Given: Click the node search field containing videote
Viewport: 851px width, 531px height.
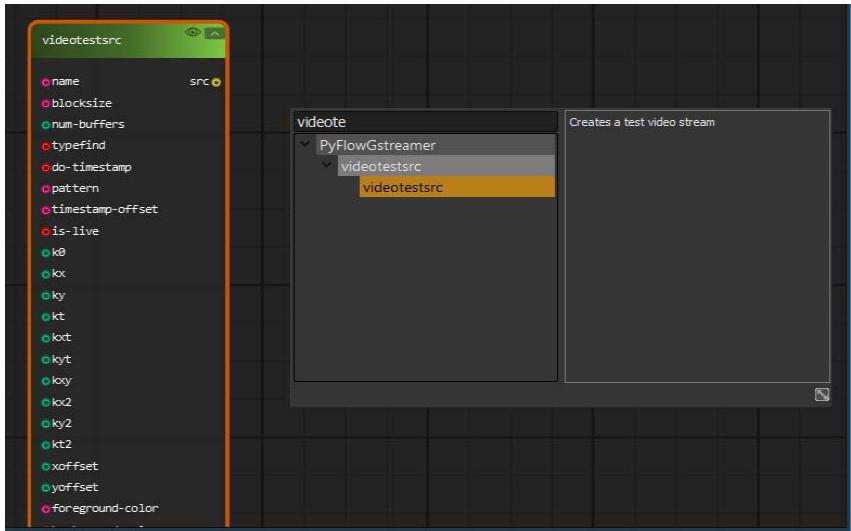Looking at the screenshot, I should (x=426, y=122).
